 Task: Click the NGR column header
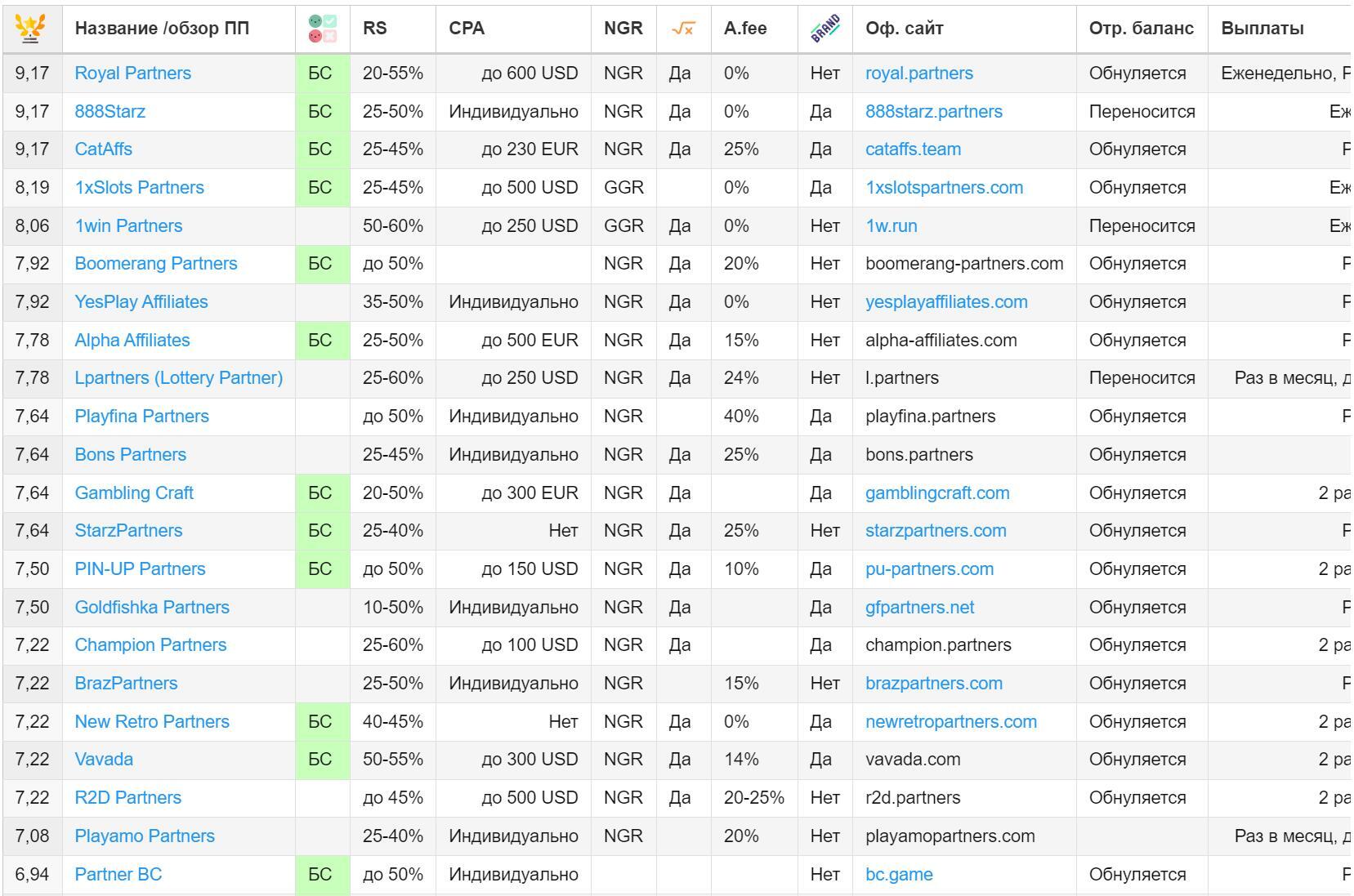(623, 29)
